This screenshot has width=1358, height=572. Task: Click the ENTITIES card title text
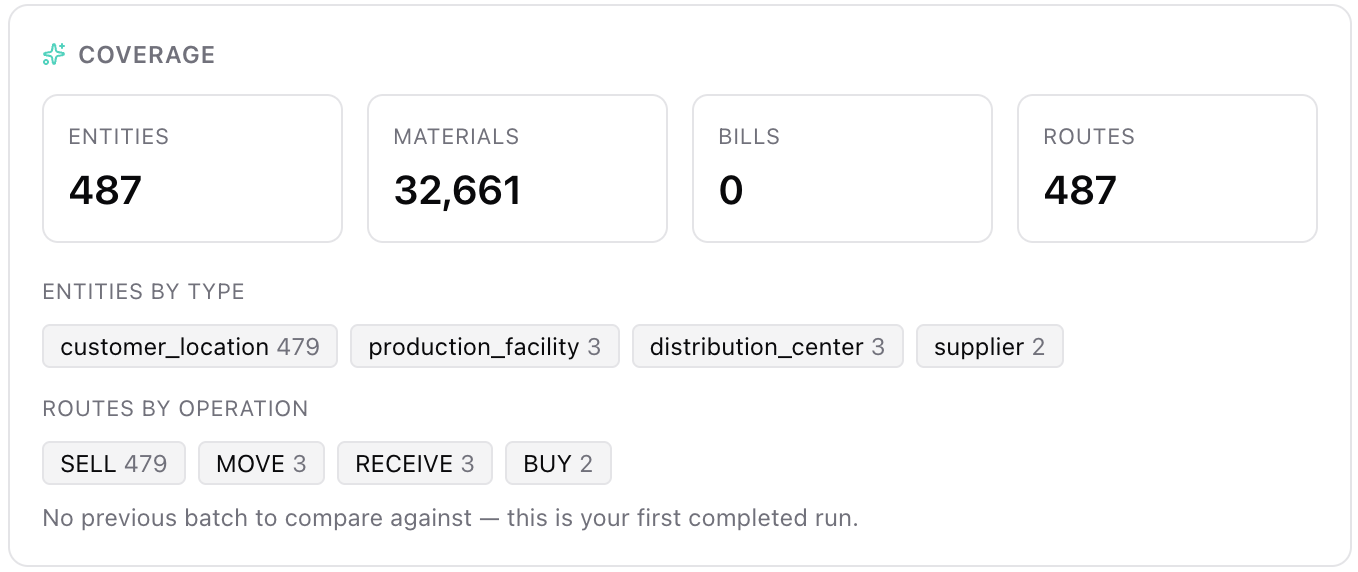[118, 137]
